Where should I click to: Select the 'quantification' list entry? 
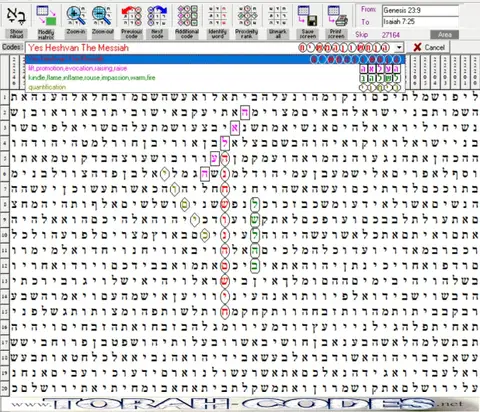click(215, 87)
